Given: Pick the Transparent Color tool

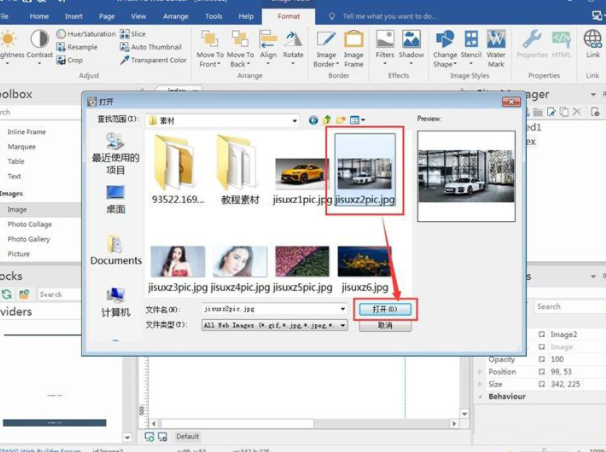Looking at the screenshot, I should pos(153,60).
